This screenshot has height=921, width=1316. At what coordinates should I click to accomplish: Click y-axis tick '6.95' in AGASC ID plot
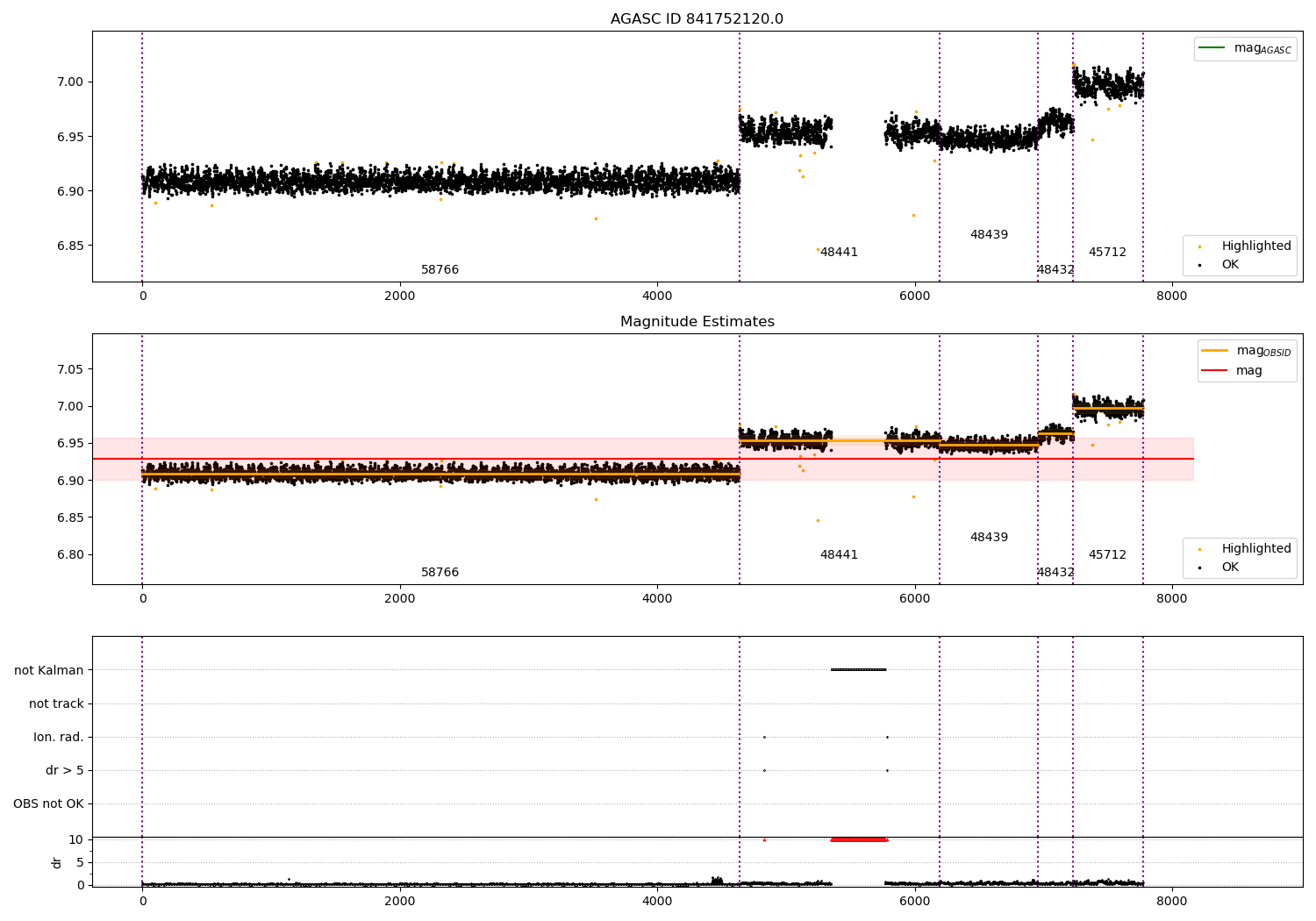coord(70,137)
